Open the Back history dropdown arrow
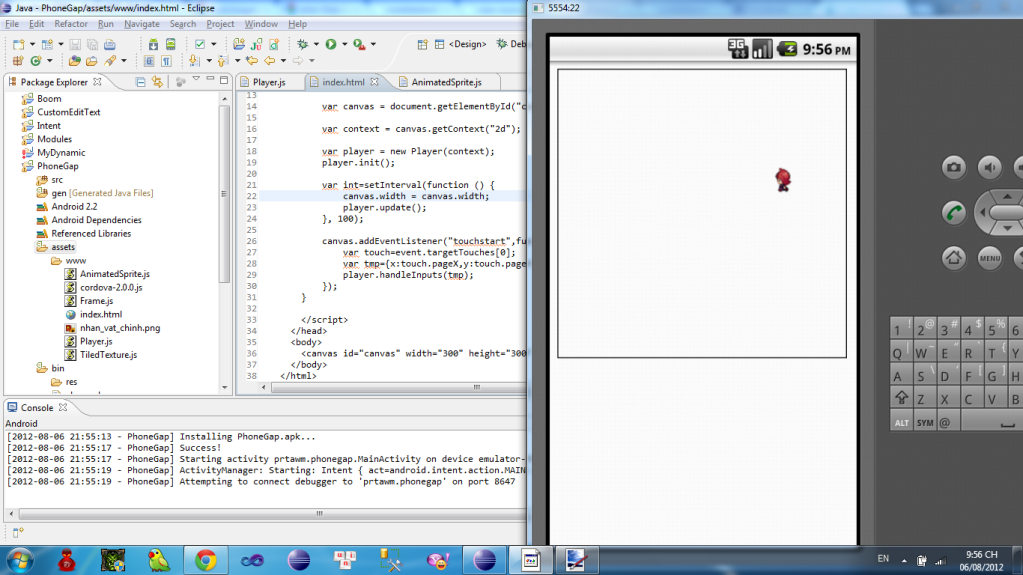 (283, 61)
